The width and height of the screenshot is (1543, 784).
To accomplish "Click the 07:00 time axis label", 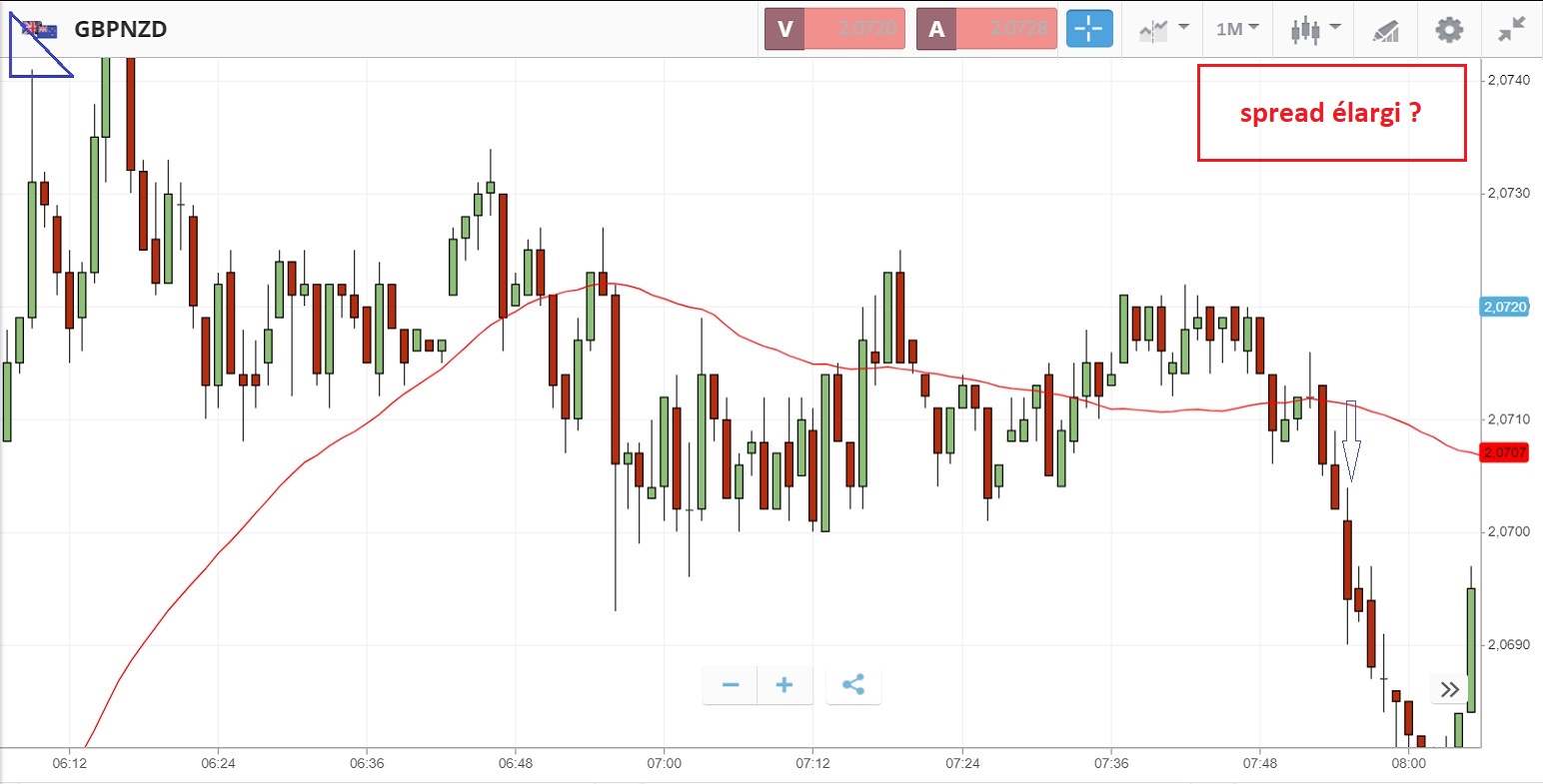I will (x=664, y=764).
